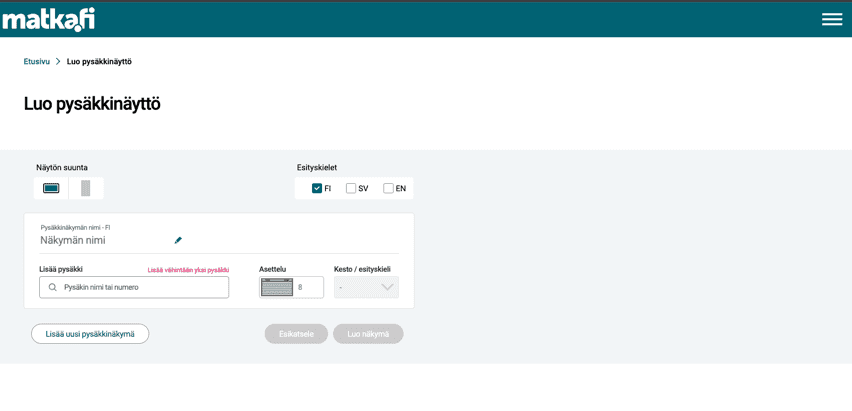Click the Näytön suunta label

(62, 167)
